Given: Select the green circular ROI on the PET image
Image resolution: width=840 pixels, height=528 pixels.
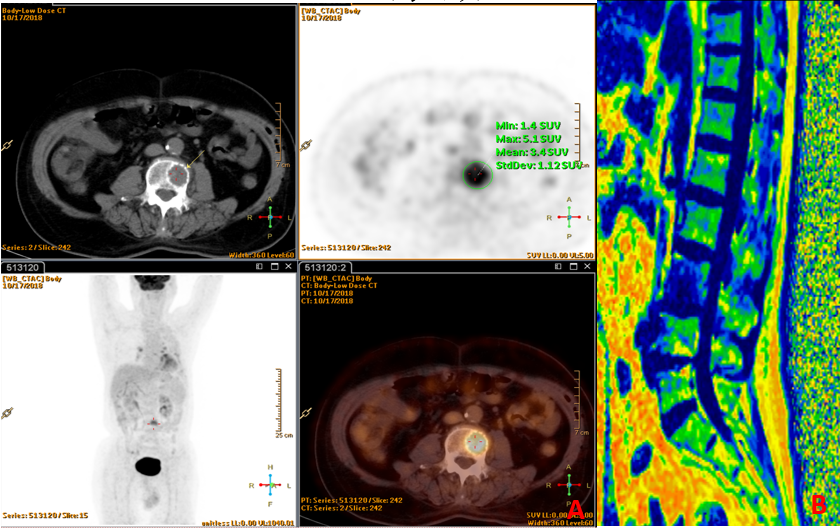Looking at the screenshot, I should (475, 174).
